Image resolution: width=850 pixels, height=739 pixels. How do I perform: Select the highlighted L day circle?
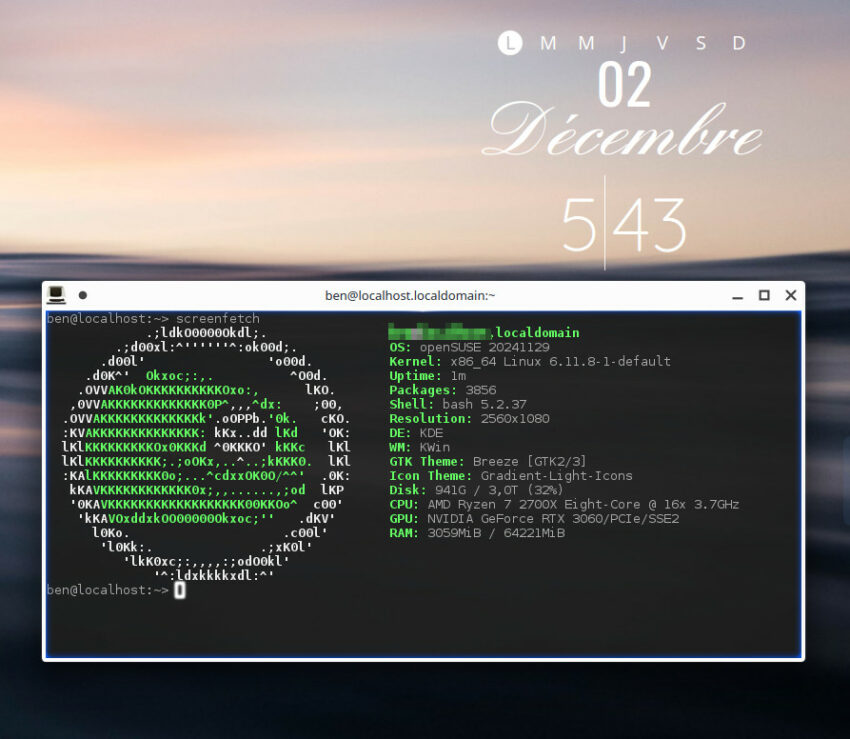[510, 42]
